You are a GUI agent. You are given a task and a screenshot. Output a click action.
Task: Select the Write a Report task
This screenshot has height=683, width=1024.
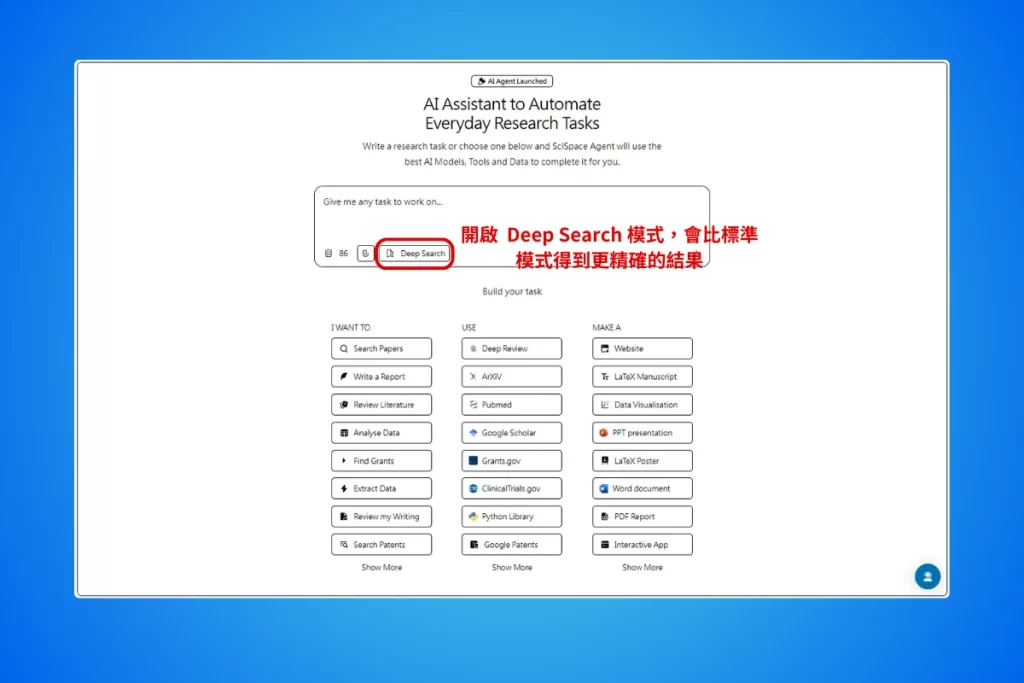click(381, 377)
